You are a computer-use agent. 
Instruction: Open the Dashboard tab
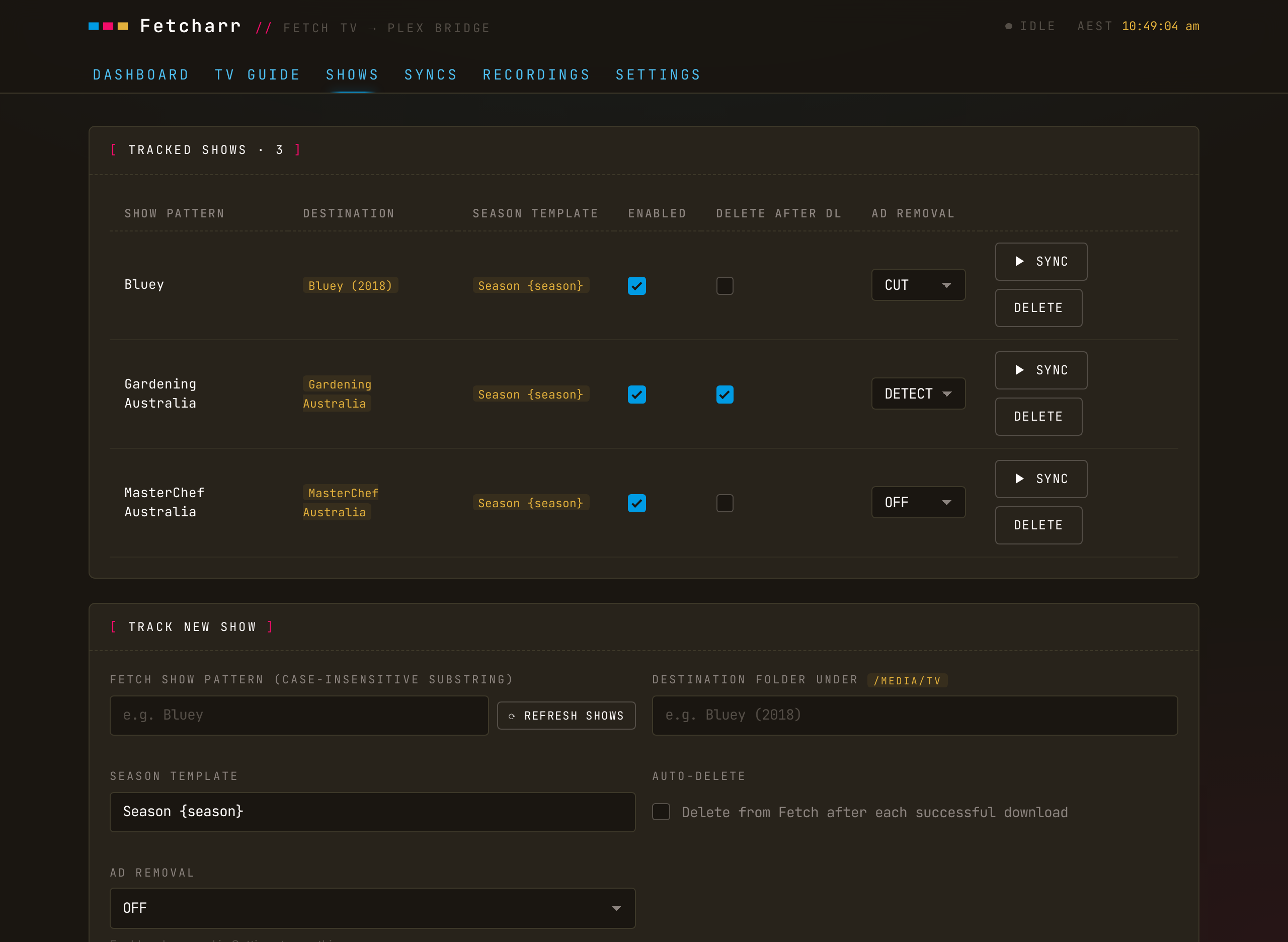click(141, 74)
